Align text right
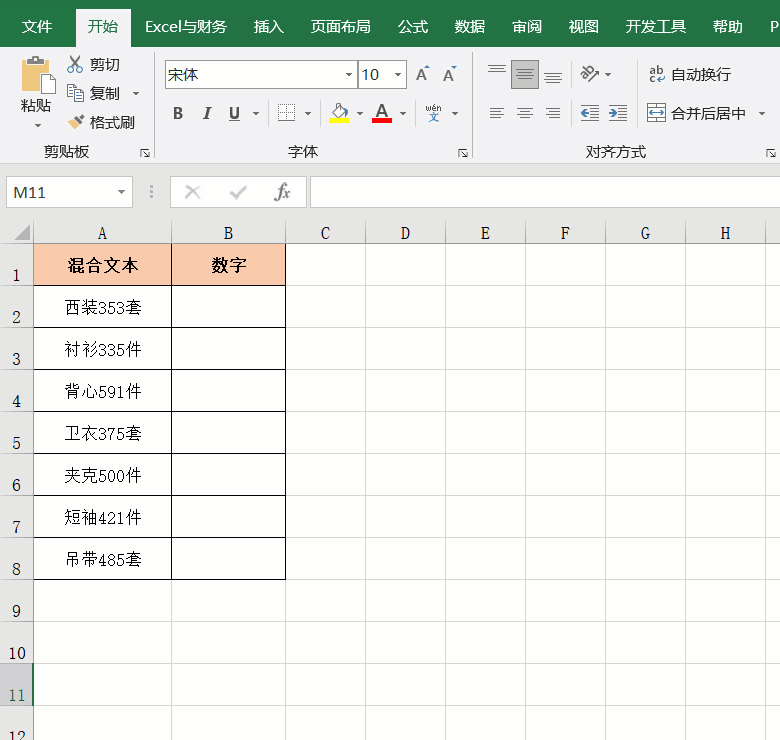 point(553,113)
